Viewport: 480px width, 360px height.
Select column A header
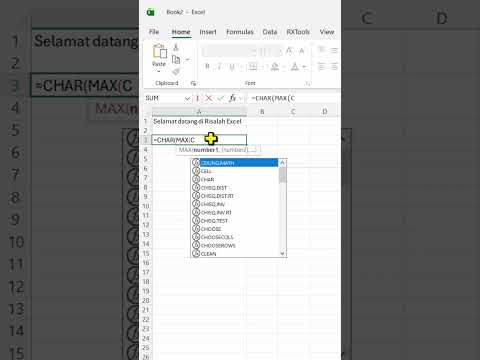[x=199, y=111]
